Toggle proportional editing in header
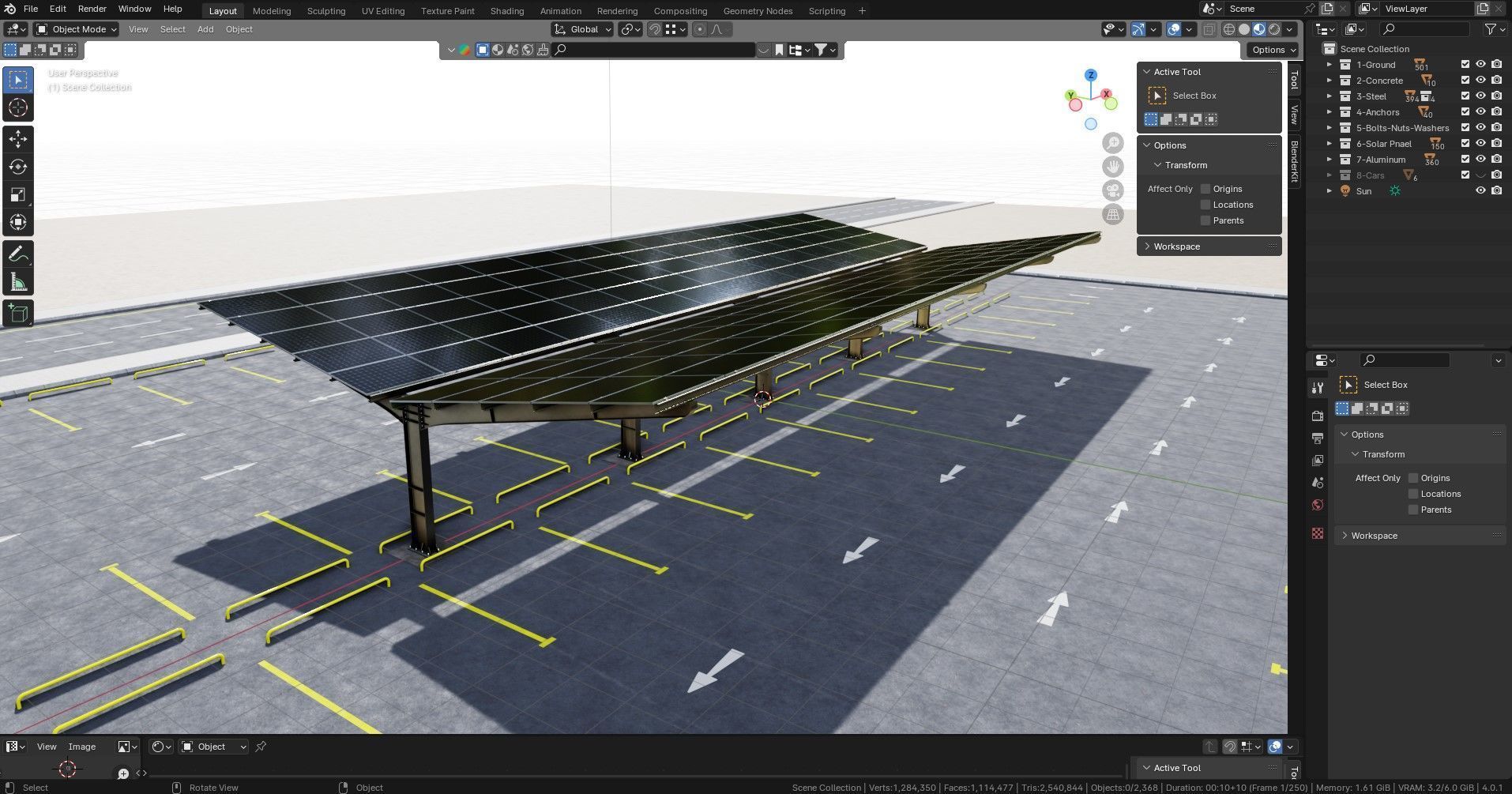The image size is (1512, 794). (x=699, y=29)
